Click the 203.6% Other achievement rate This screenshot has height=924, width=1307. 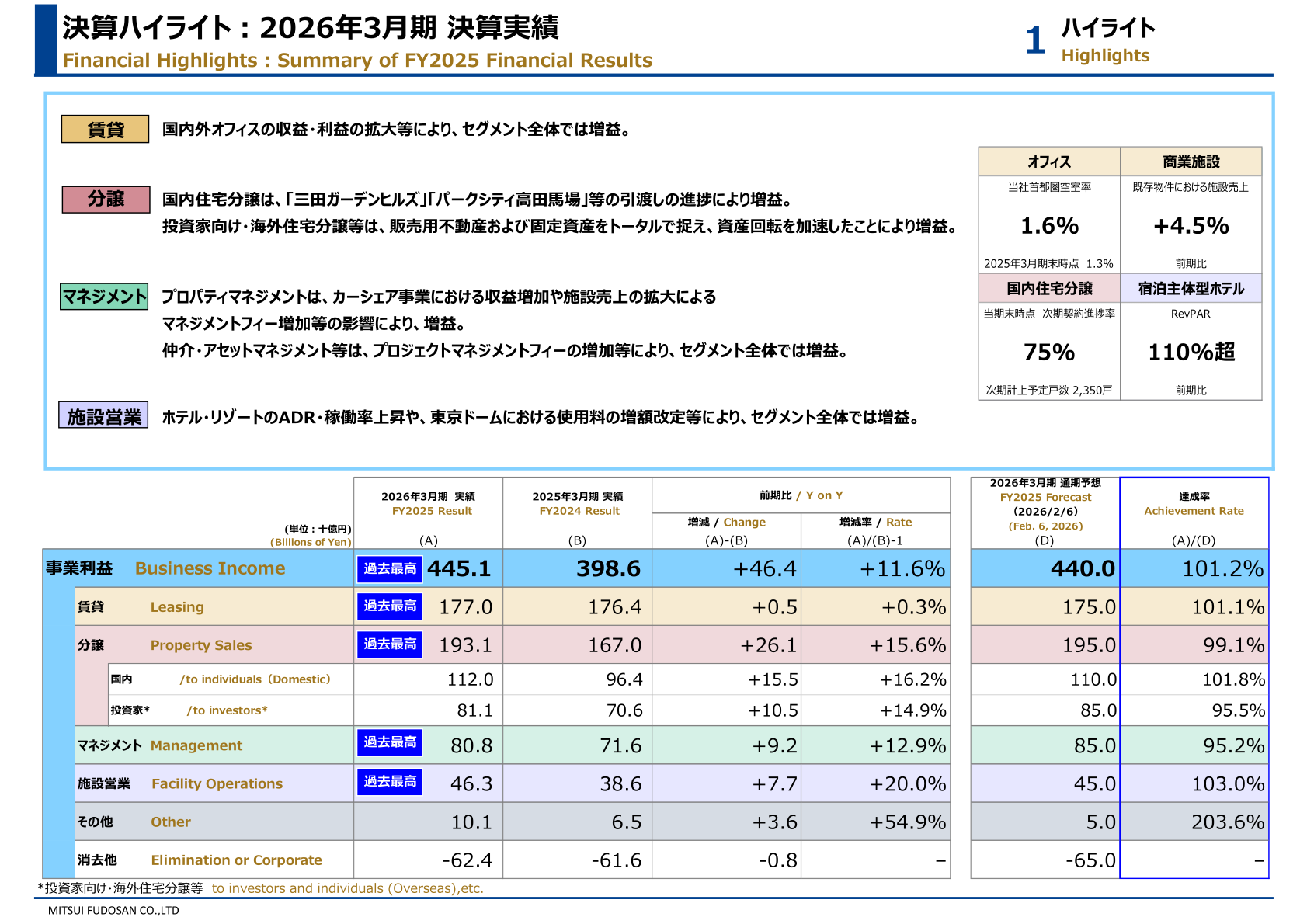pyautogui.click(x=1228, y=822)
